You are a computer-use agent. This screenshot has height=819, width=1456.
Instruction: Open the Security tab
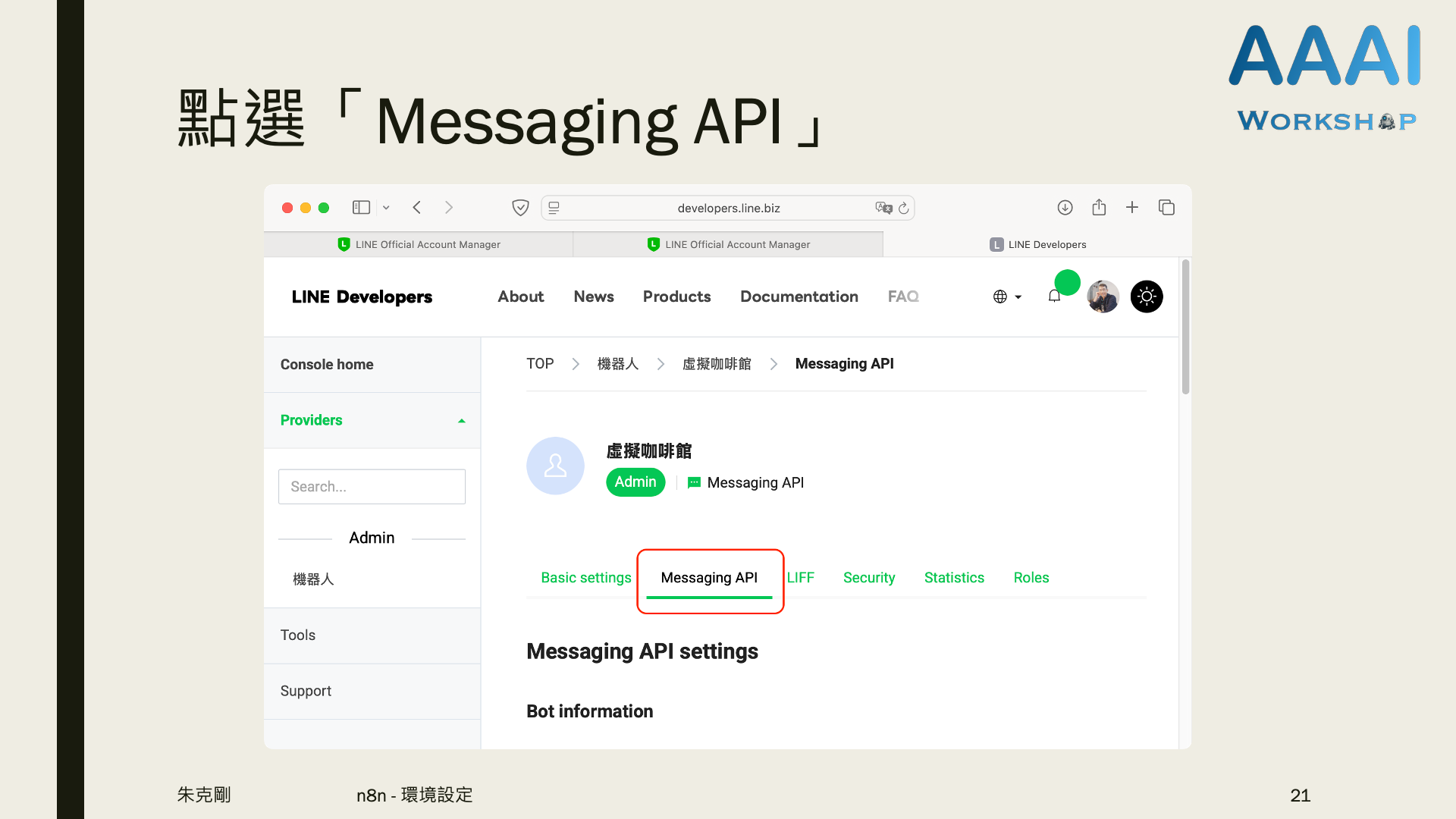tap(869, 578)
